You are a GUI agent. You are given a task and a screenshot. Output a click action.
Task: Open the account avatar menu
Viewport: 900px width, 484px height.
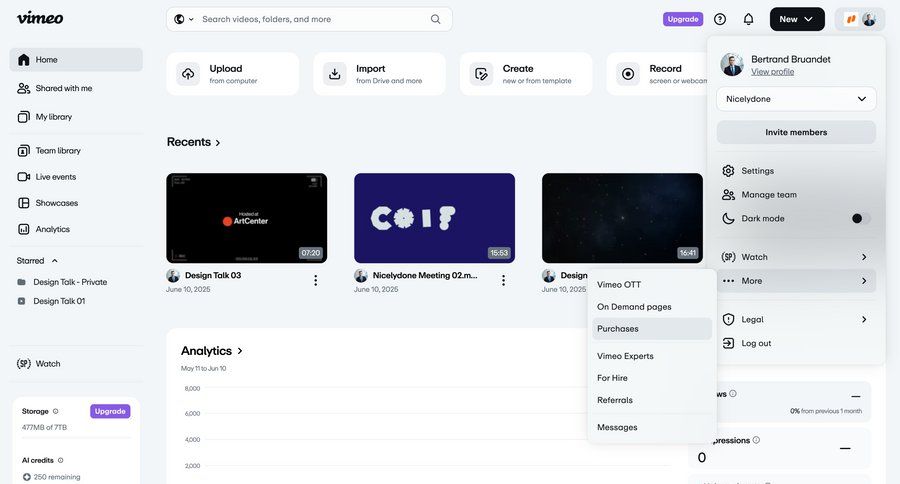[x=860, y=19]
